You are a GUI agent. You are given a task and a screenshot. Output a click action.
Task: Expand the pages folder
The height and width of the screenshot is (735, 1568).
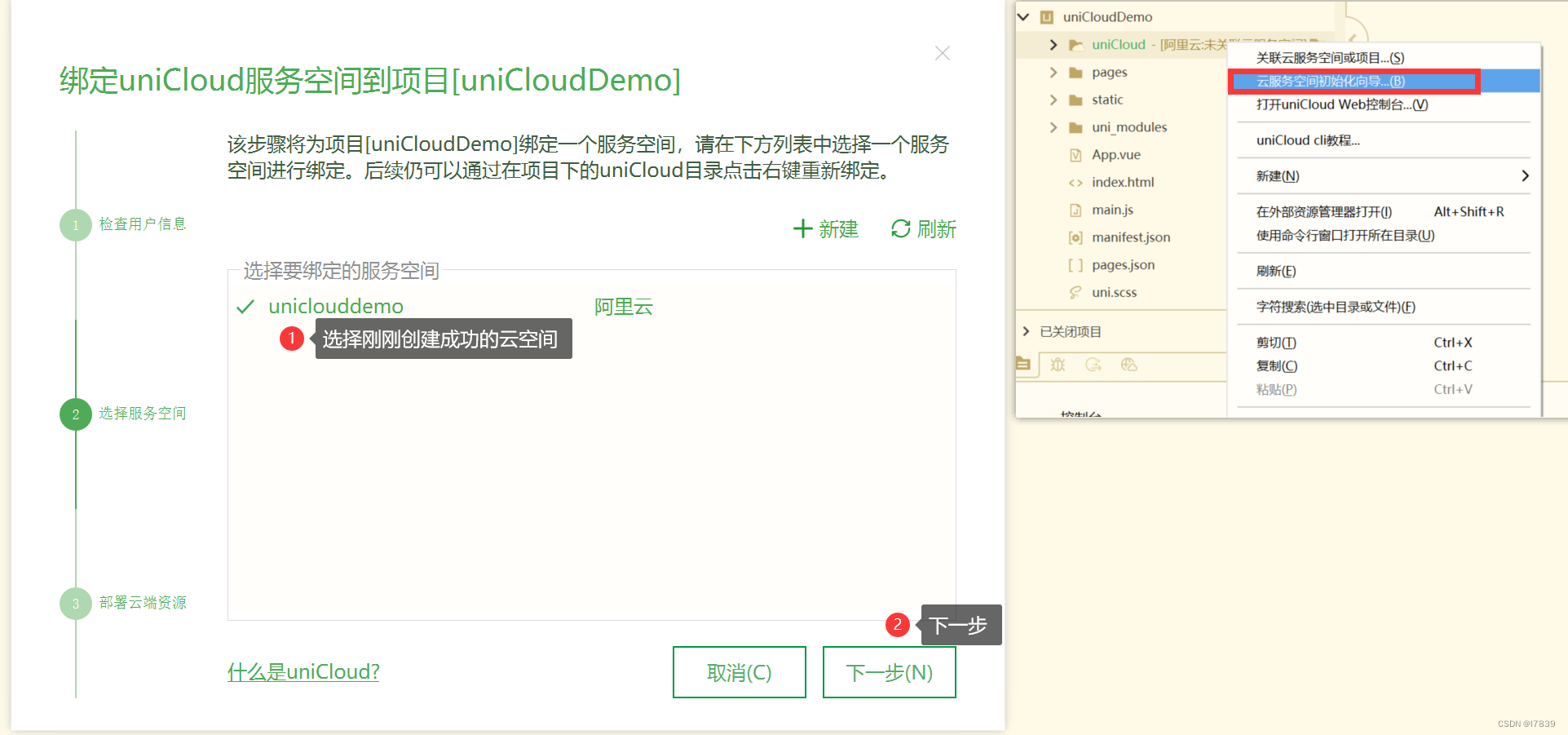coord(1053,72)
